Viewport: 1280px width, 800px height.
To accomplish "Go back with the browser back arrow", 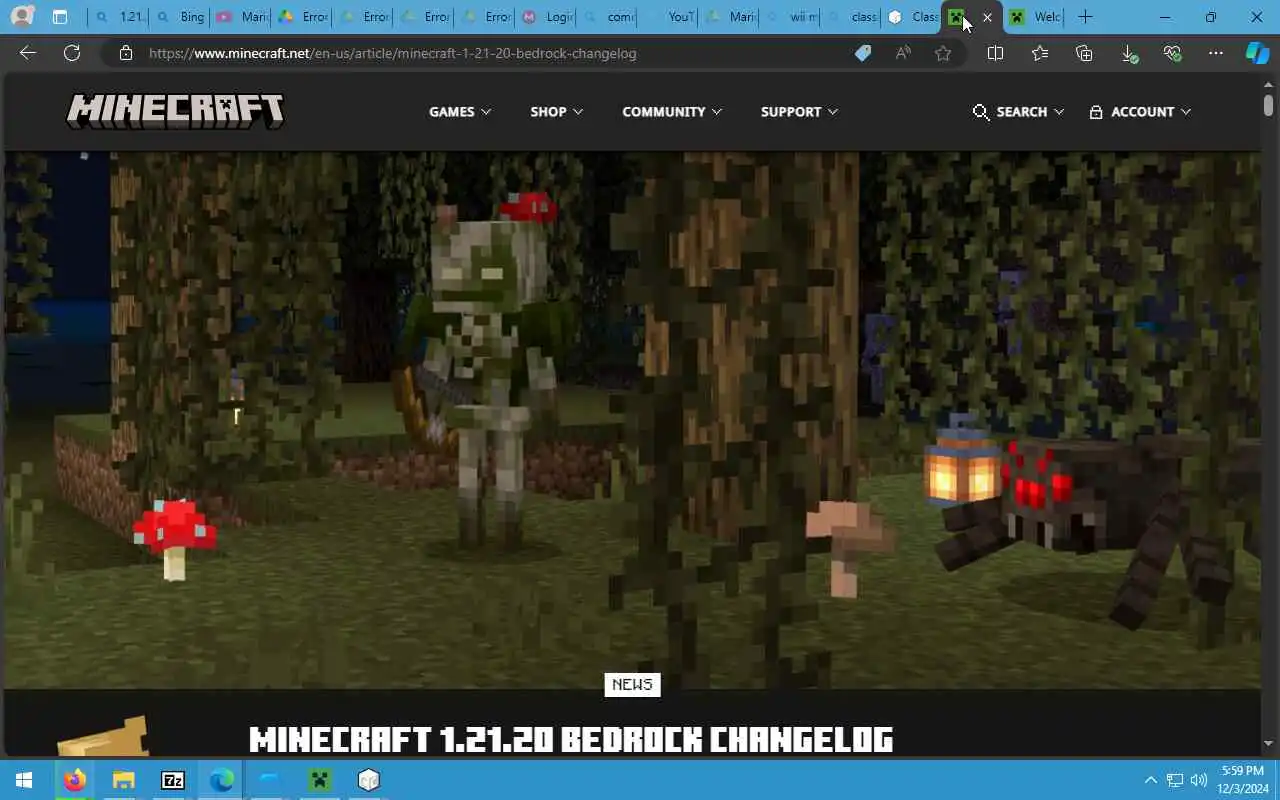I will coord(28,53).
